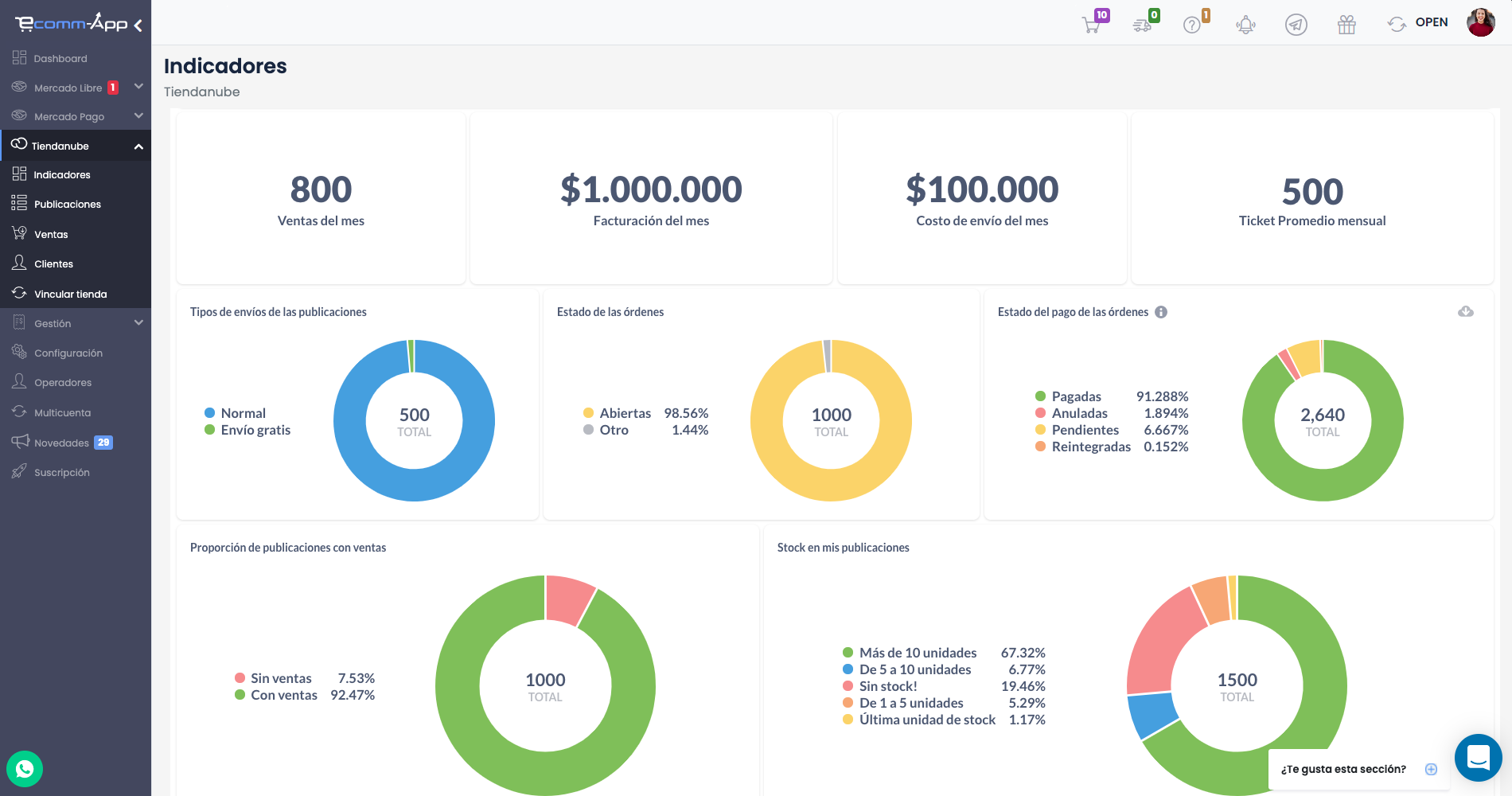Image resolution: width=1512 pixels, height=796 pixels.
Task: Click info icon beside Estado del pago
Action: point(1161,312)
